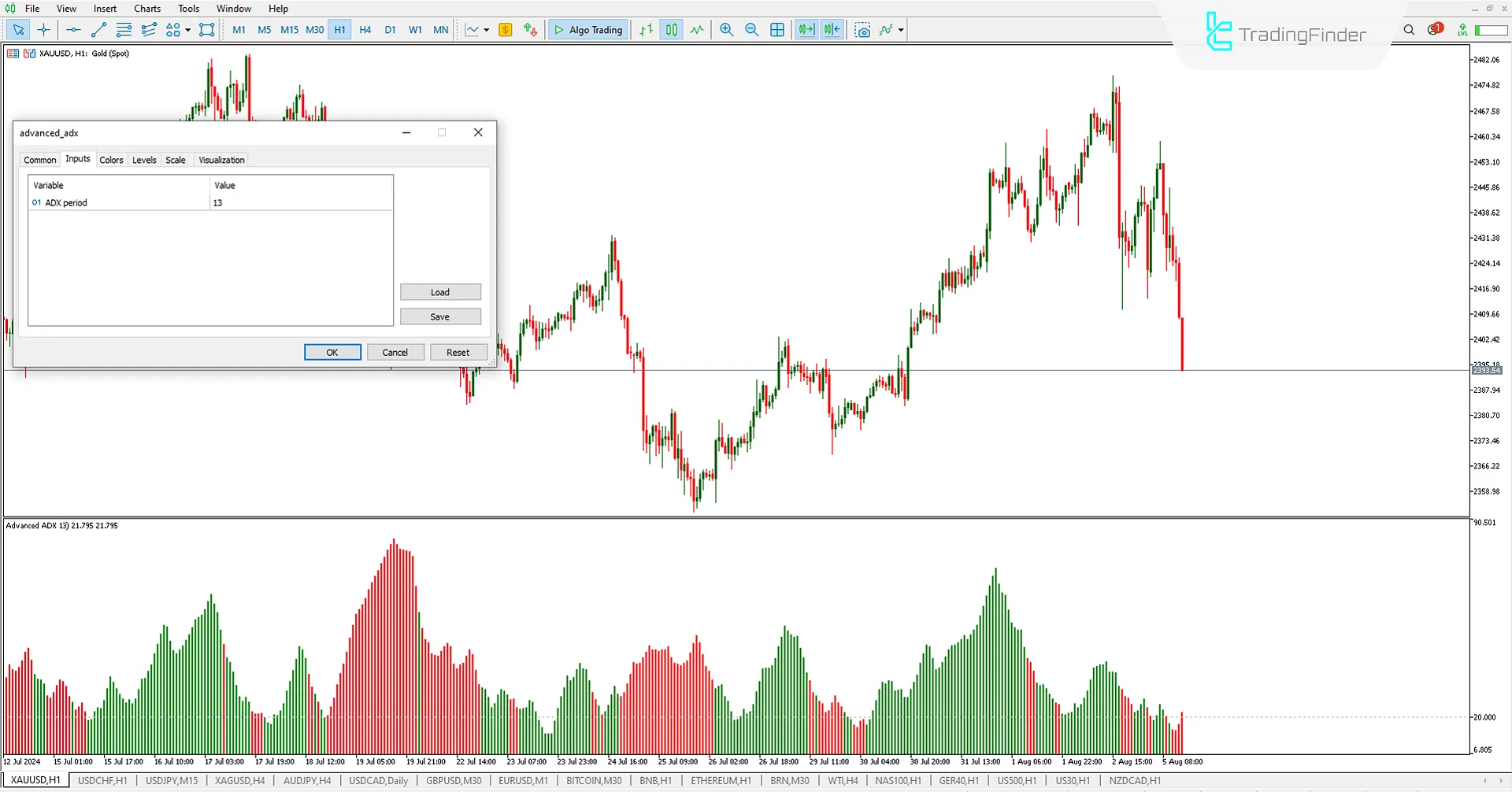
Task: Enable chart auto scroll
Action: (x=806, y=30)
